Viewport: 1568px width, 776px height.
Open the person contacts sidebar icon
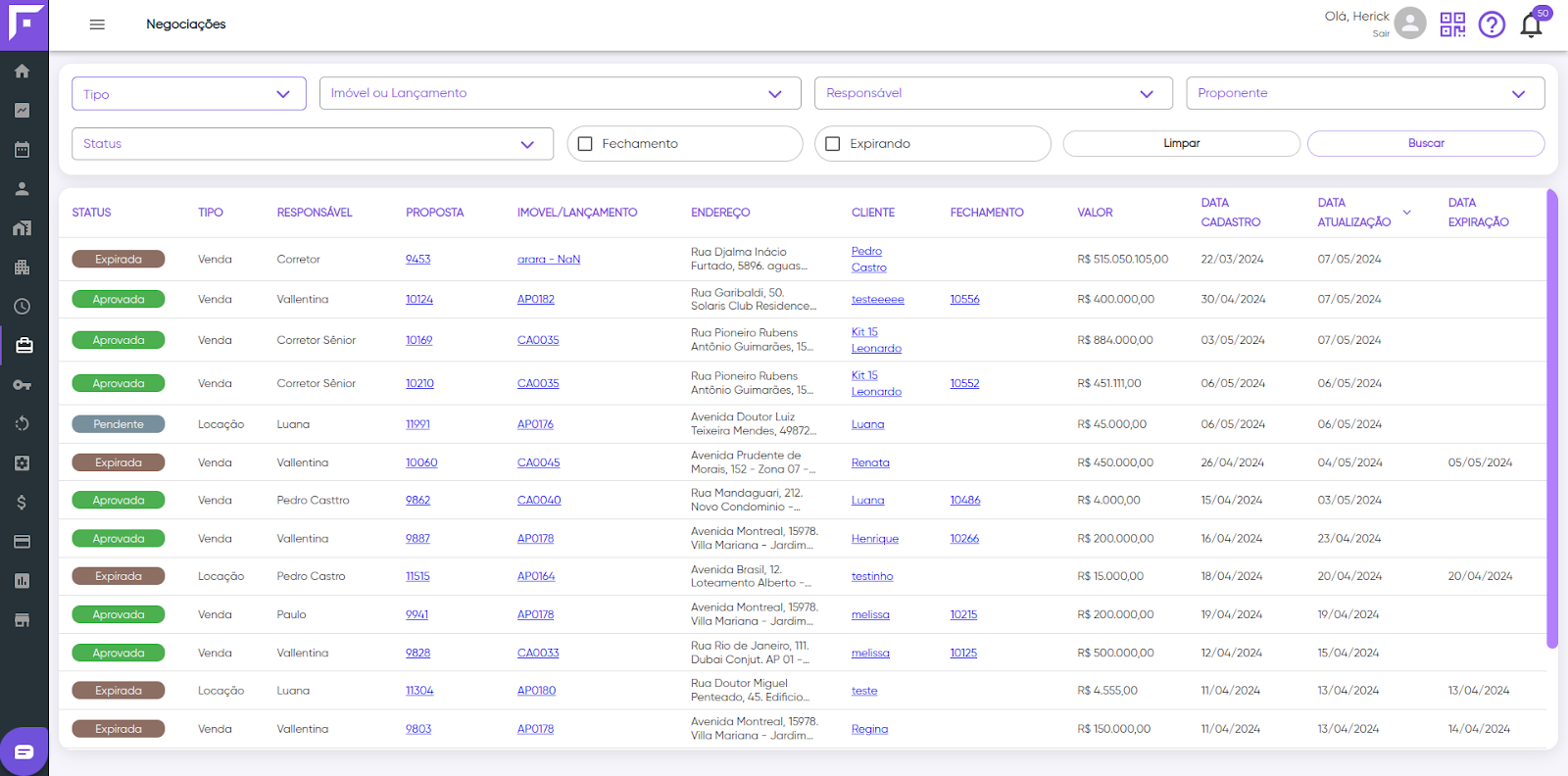pyautogui.click(x=22, y=188)
